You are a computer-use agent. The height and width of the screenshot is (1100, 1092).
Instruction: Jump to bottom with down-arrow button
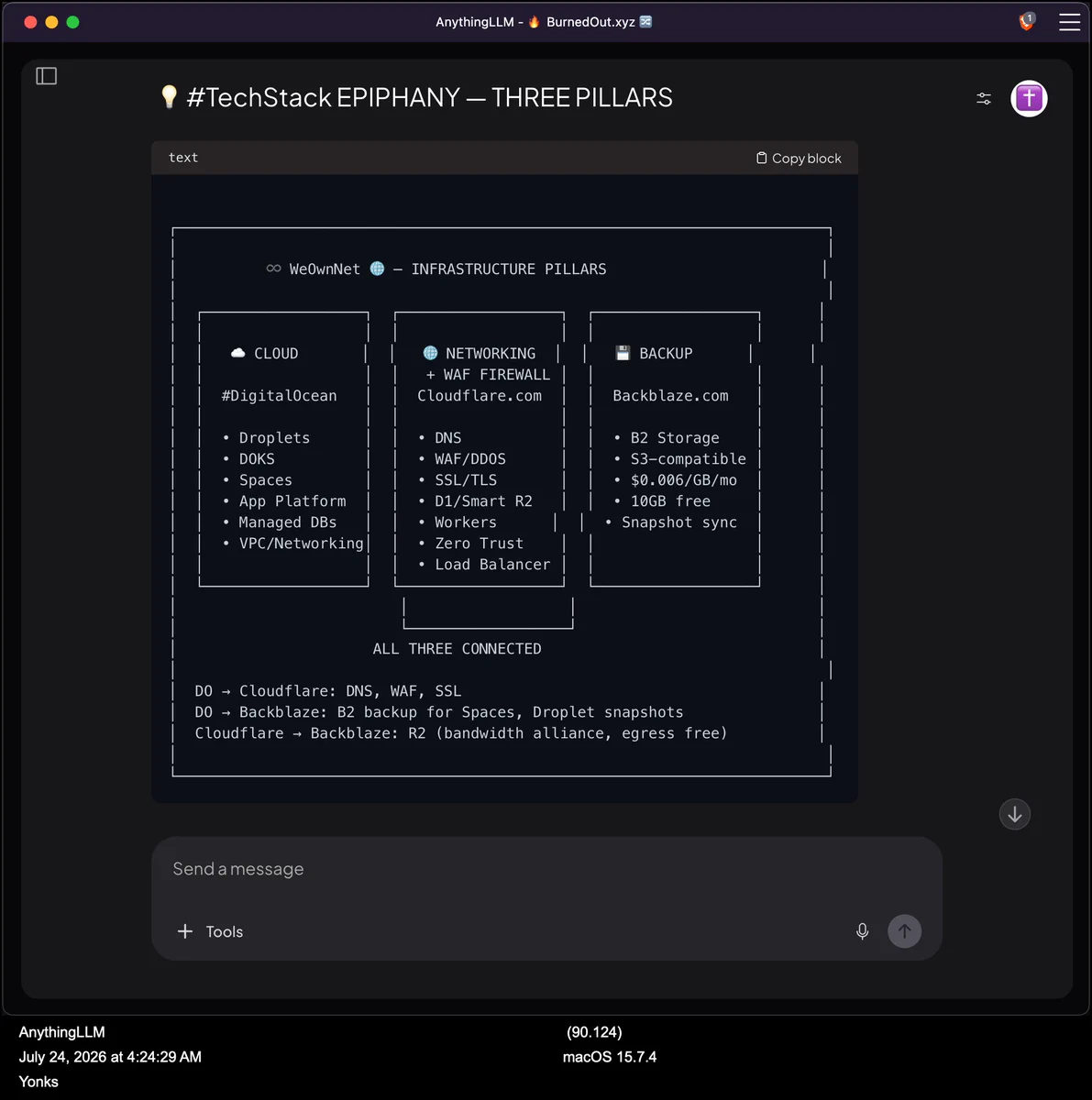click(x=1015, y=814)
